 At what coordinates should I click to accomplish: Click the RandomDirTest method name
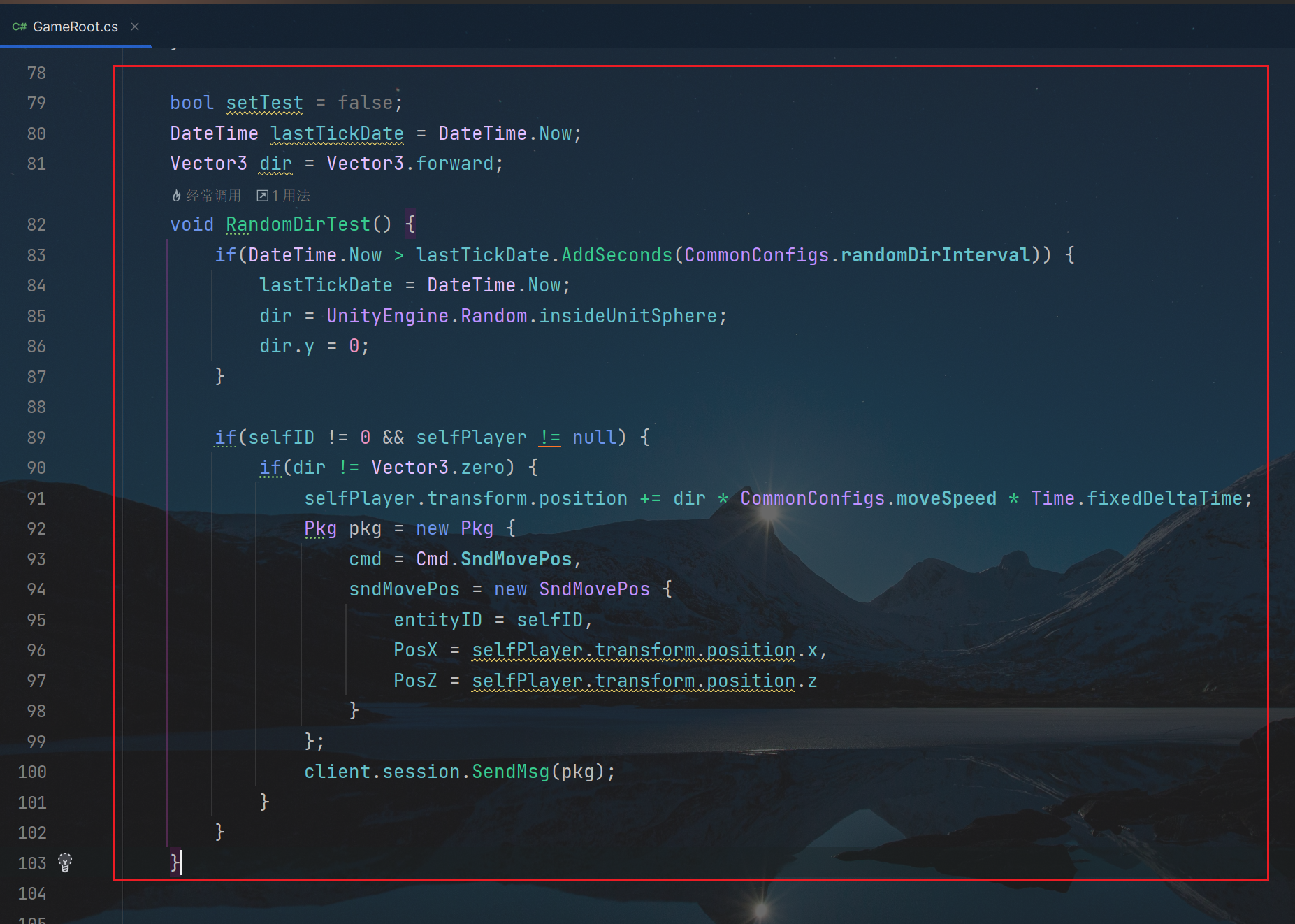click(298, 224)
